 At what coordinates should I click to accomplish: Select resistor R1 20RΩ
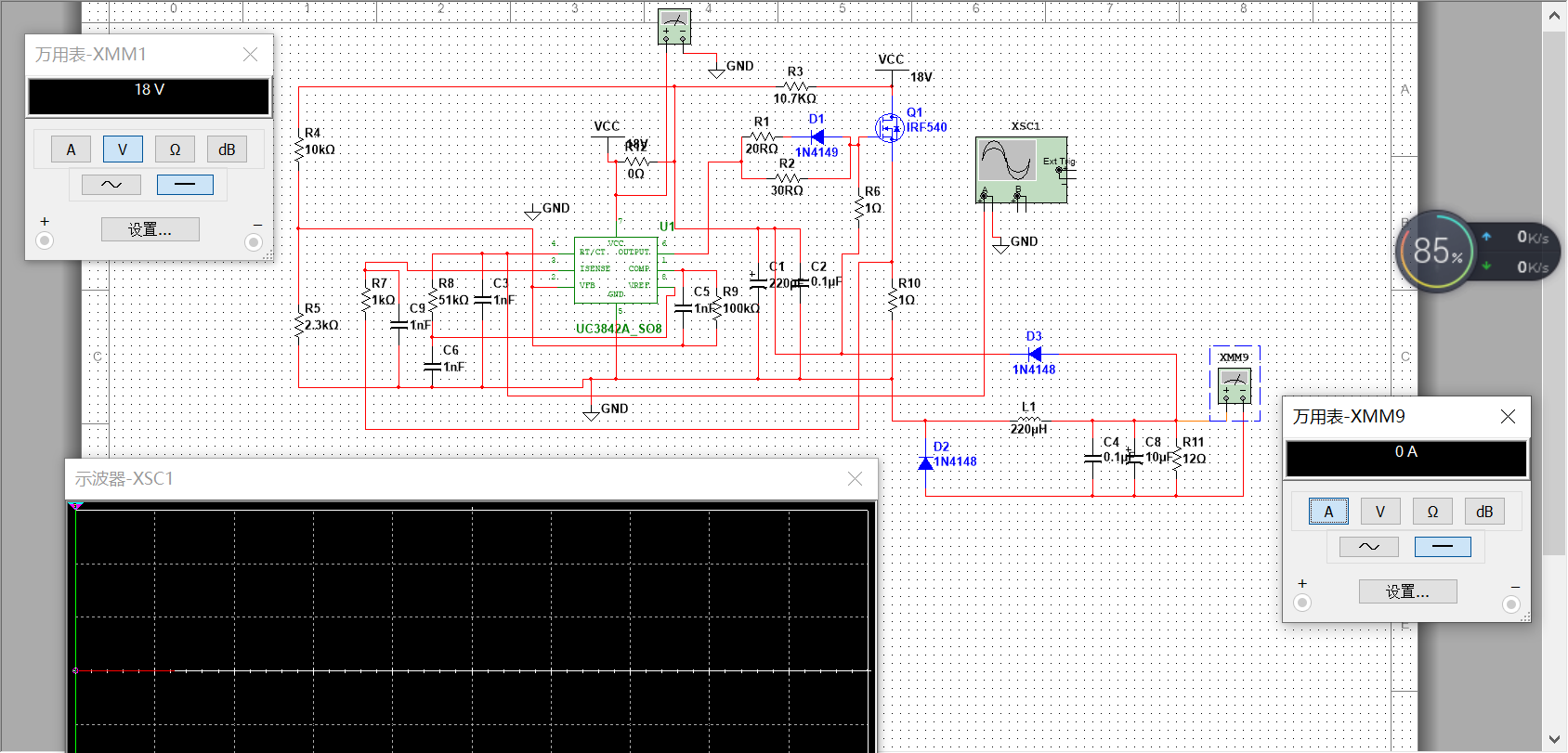(x=762, y=136)
